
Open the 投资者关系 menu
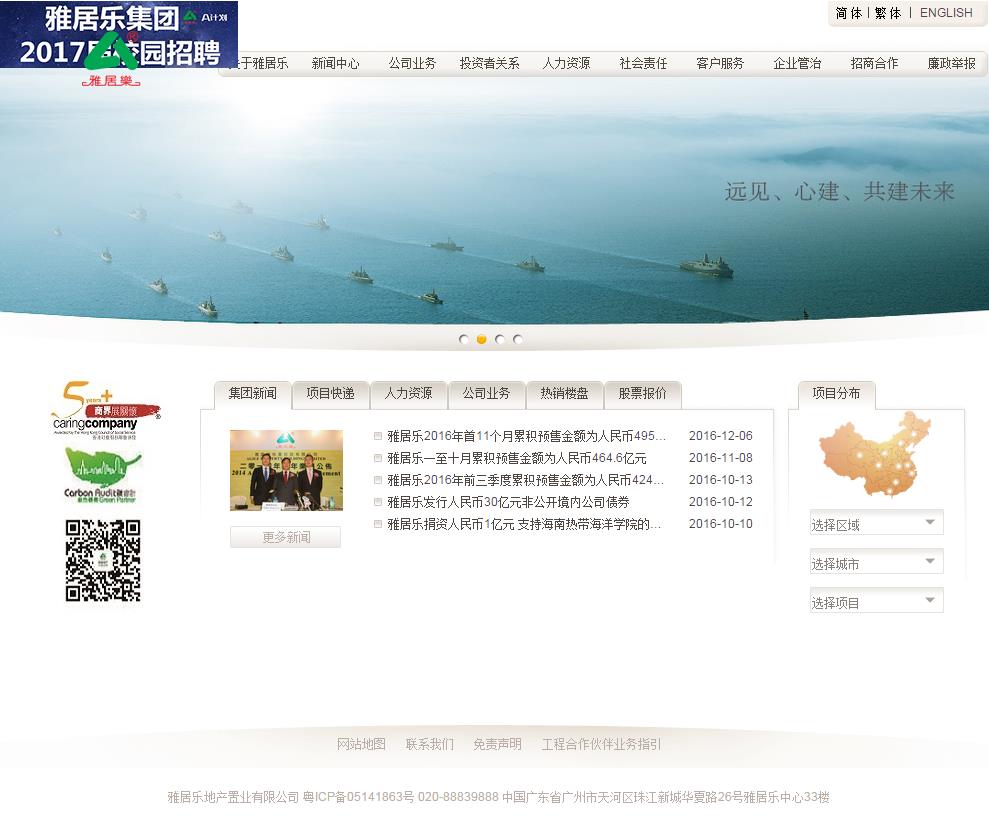[x=489, y=63]
